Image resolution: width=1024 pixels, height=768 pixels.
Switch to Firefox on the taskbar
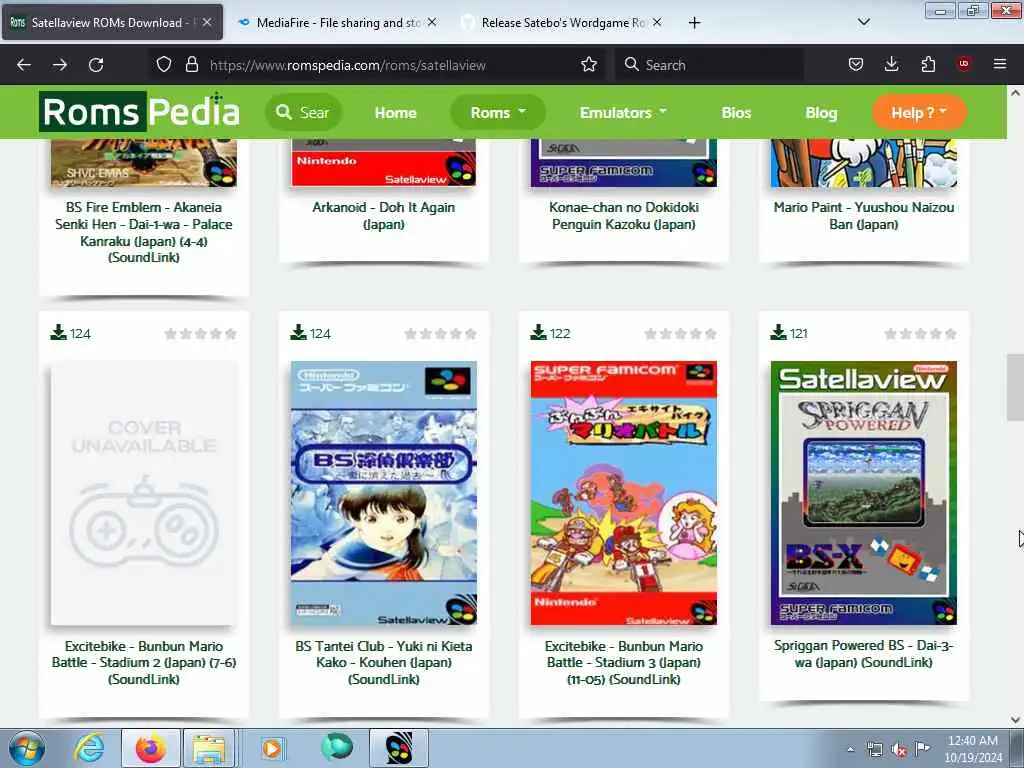(151, 748)
